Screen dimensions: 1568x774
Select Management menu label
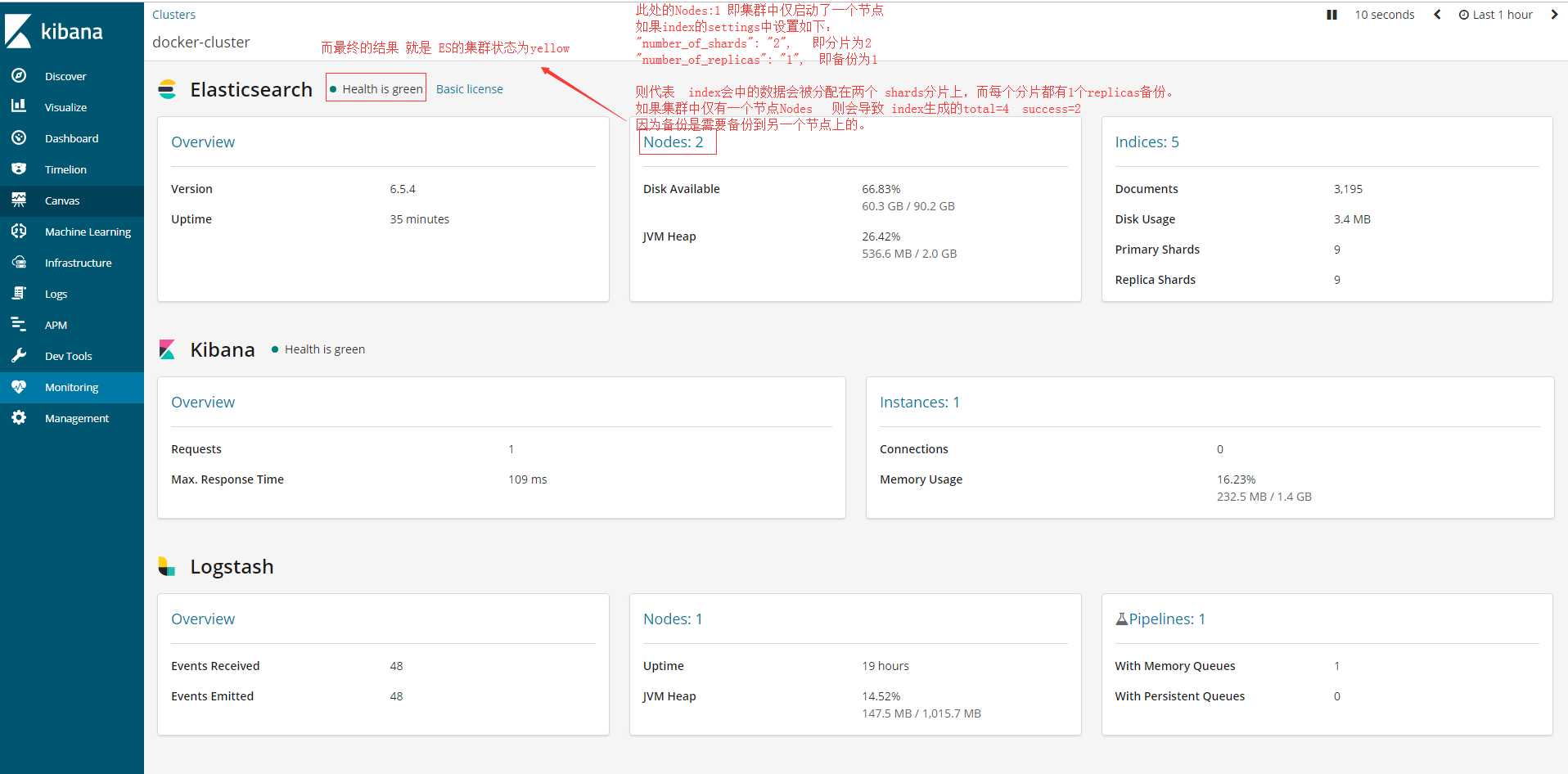76,418
